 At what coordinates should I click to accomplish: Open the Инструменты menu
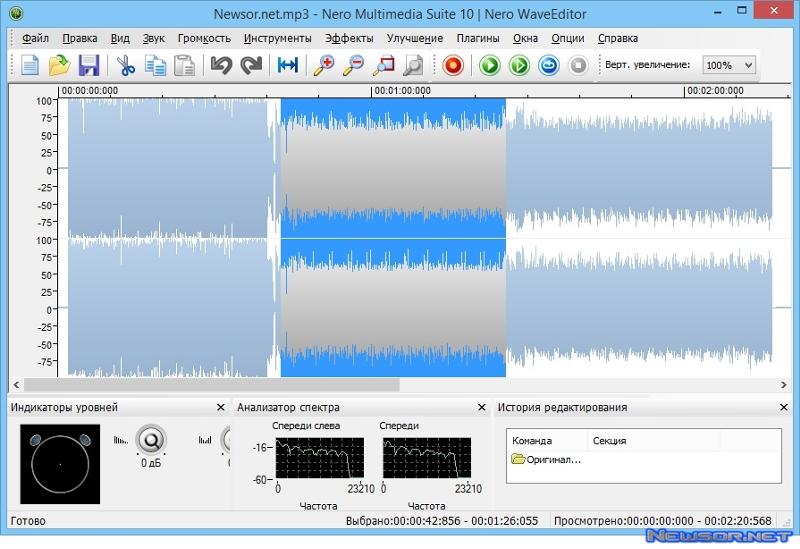[277, 38]
